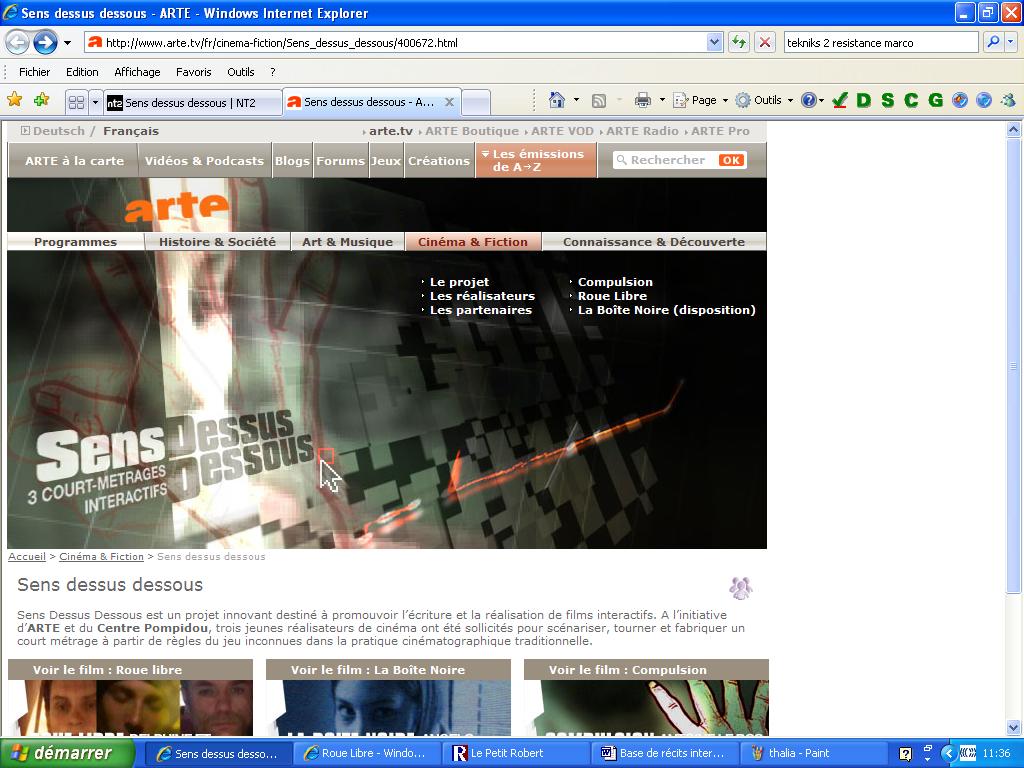Click the green G toolbar icon
The height and width of the screenshot is (768, 1024).
point(935,100)
